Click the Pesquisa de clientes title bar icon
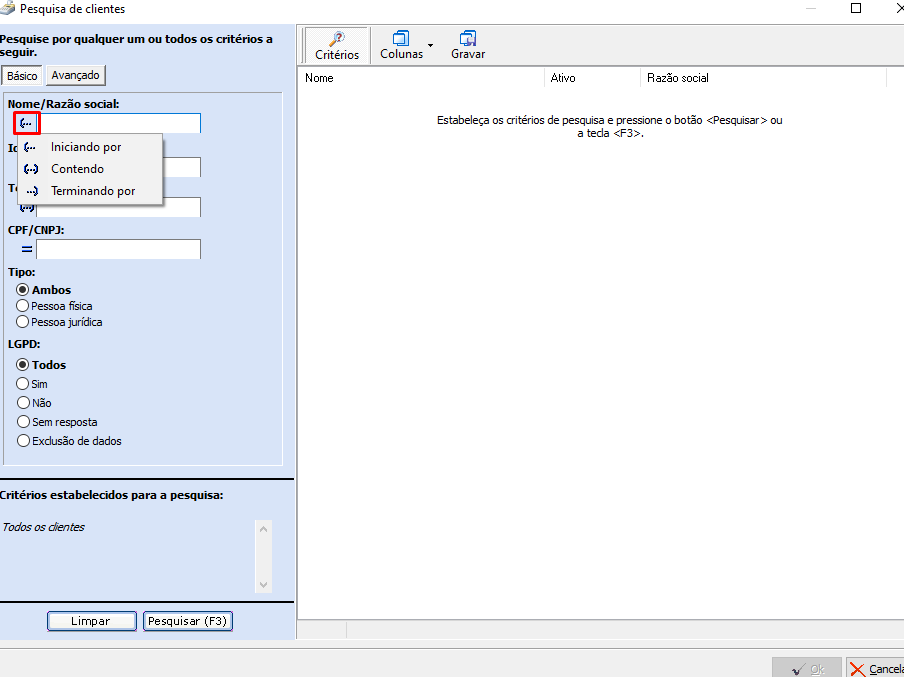Viewport: 904px width, 677px height. (7, 9)
